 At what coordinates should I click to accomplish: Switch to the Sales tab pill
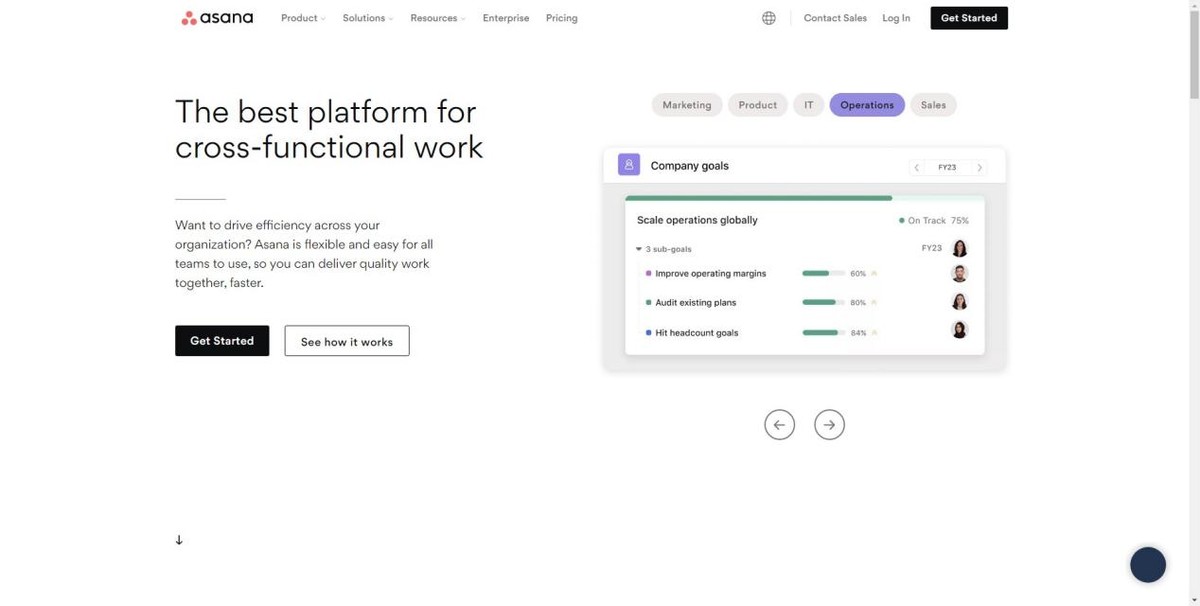pos(933,105)
